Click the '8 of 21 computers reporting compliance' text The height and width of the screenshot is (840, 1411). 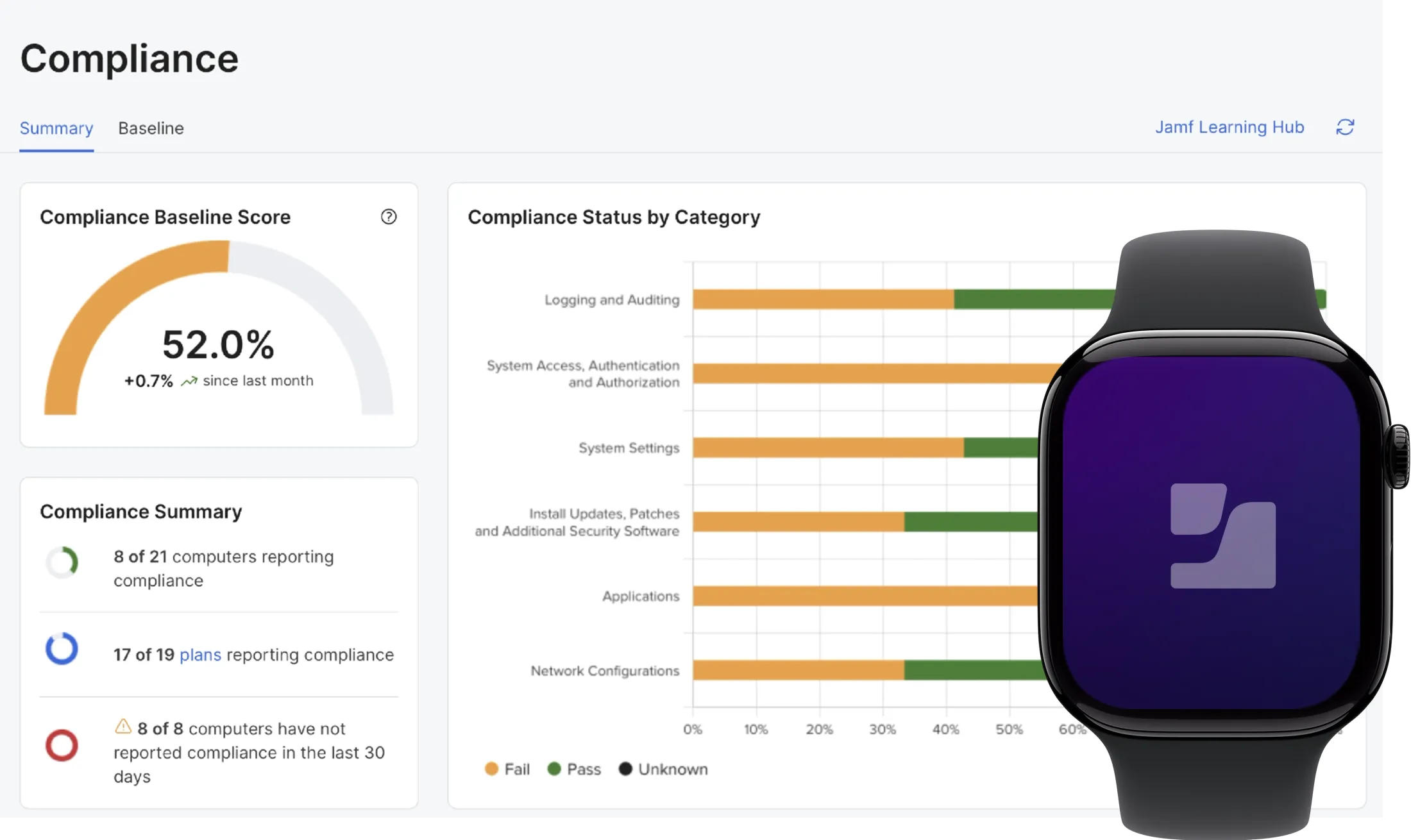tap(224, 568)
